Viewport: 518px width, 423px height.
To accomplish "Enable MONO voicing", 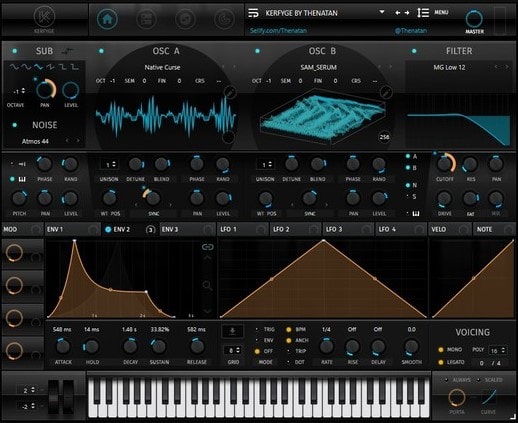I will [x=441, y=350].
